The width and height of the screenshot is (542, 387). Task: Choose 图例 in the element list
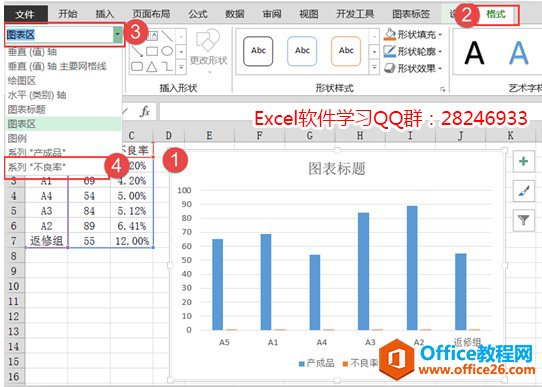pos(17,139)
